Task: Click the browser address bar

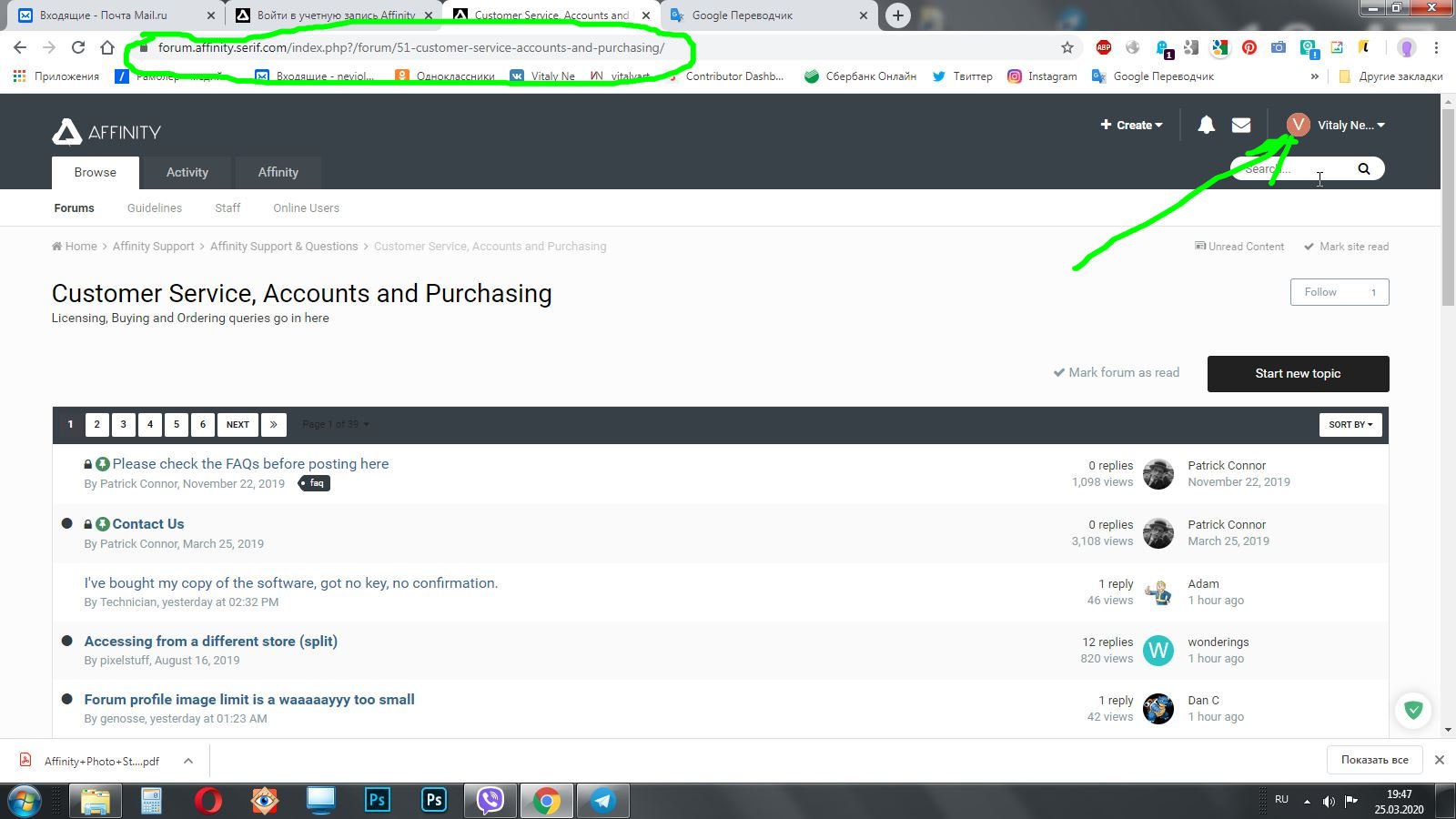Action: coord(601,47)
